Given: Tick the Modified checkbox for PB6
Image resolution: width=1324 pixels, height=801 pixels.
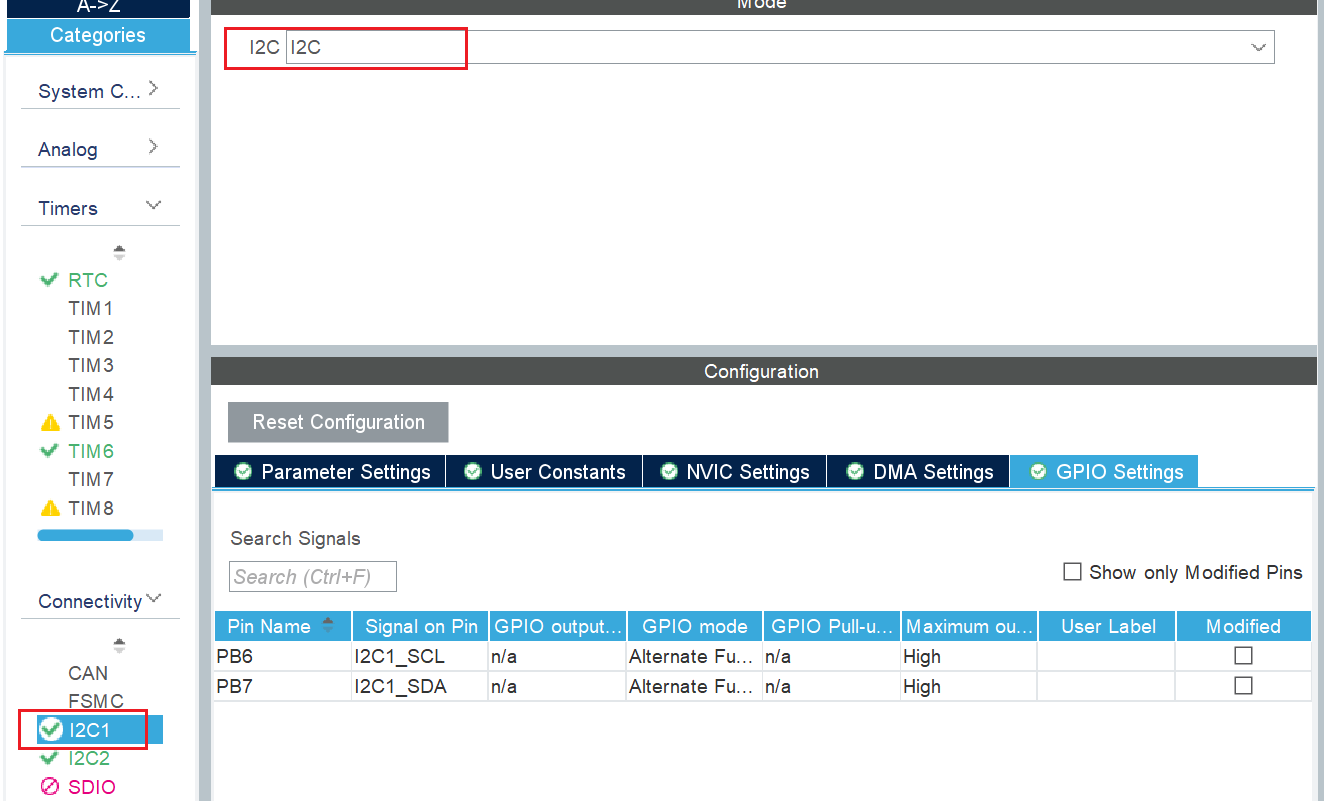Looking at the screenshot, I should coord(1243,656).
